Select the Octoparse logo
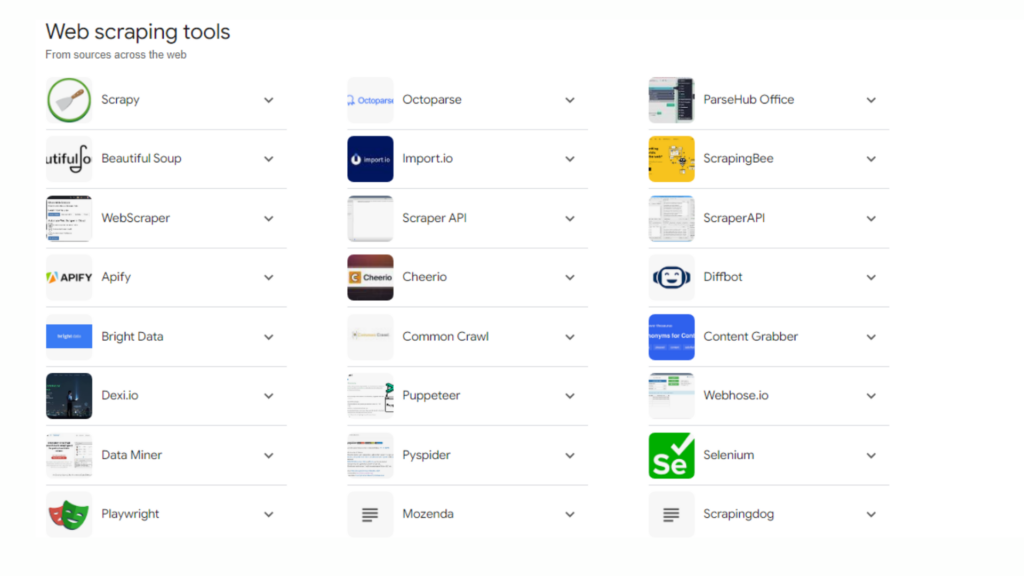Image resolution: width=1024 pixels, height=576 pixels. [x=370, y=99]
